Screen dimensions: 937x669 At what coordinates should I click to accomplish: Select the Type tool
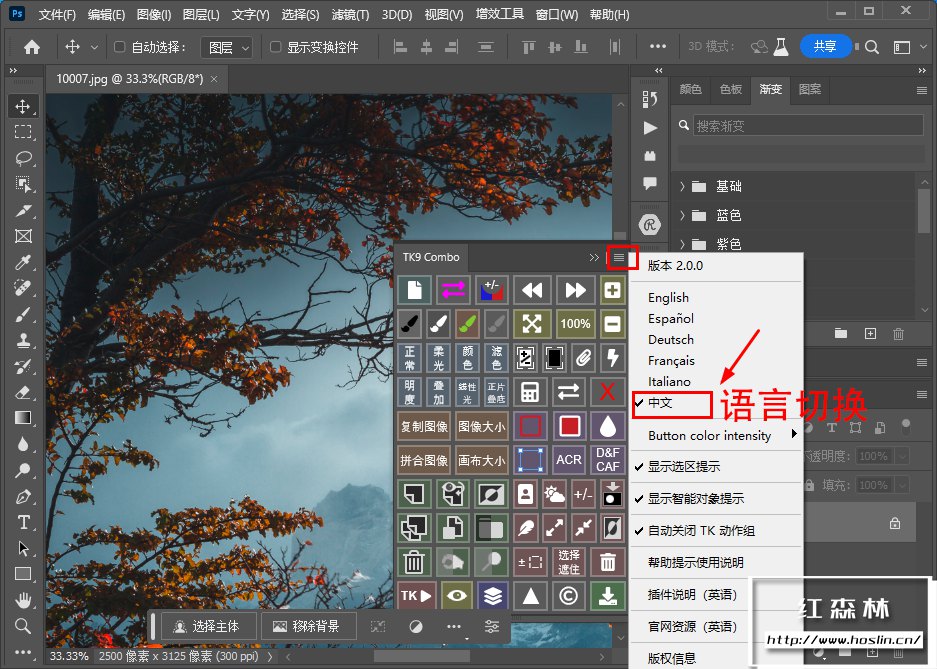tap(23, 522)
